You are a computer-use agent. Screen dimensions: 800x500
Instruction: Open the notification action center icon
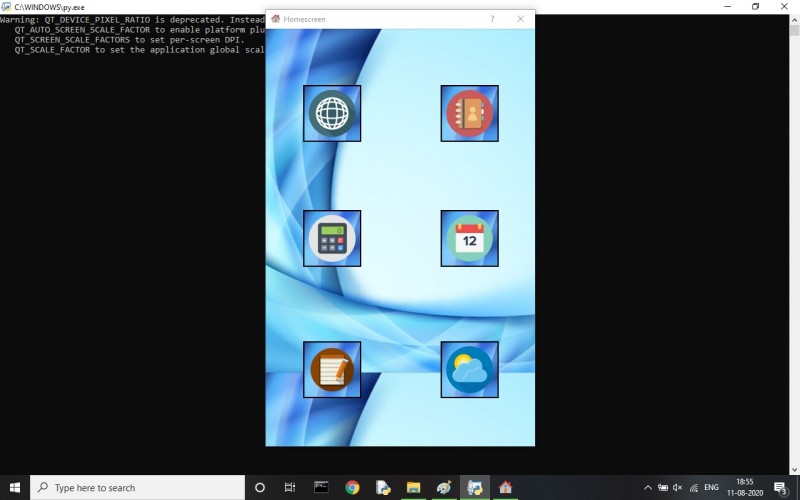pyautogui.click(x=781, y=488)
